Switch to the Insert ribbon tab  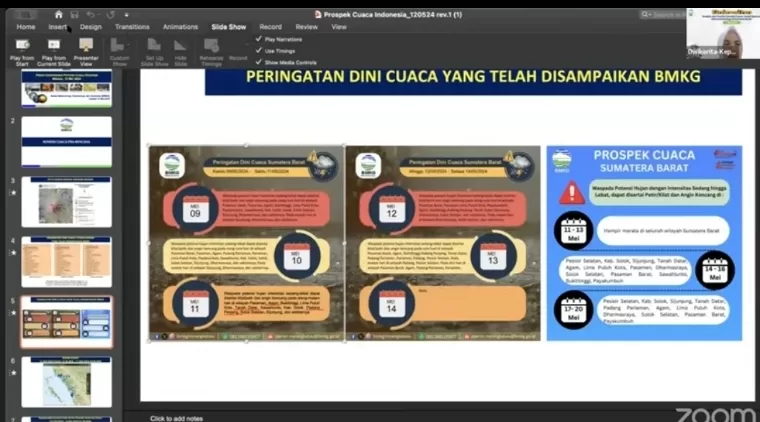coord(57,27)
